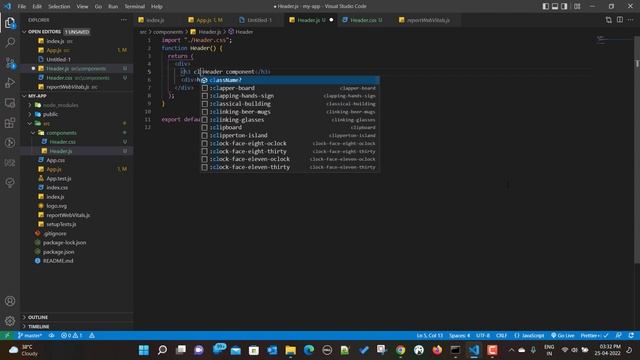Open the Selection menu
The width and height of the screenshot is (640, 360).
[59, 6]
